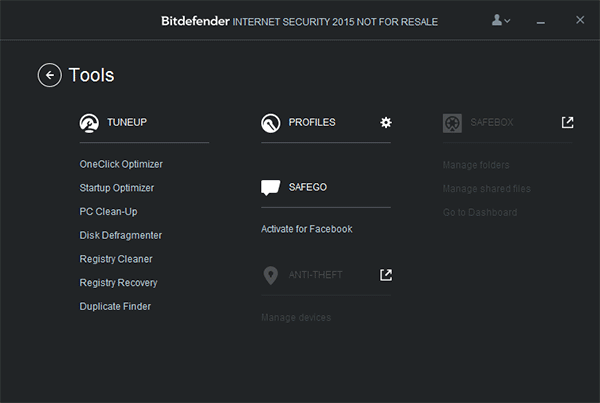
Task: Open Anti-Theft external link icon
Action: tap(386, 275)
